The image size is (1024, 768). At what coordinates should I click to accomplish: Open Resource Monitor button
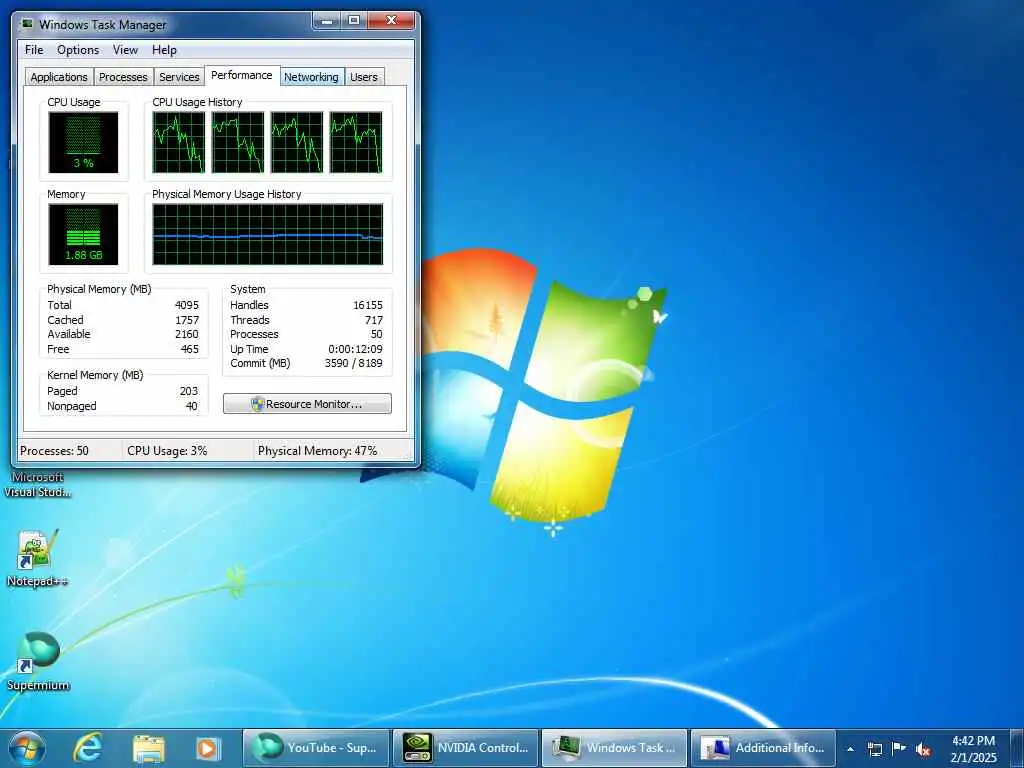[308, 404]
